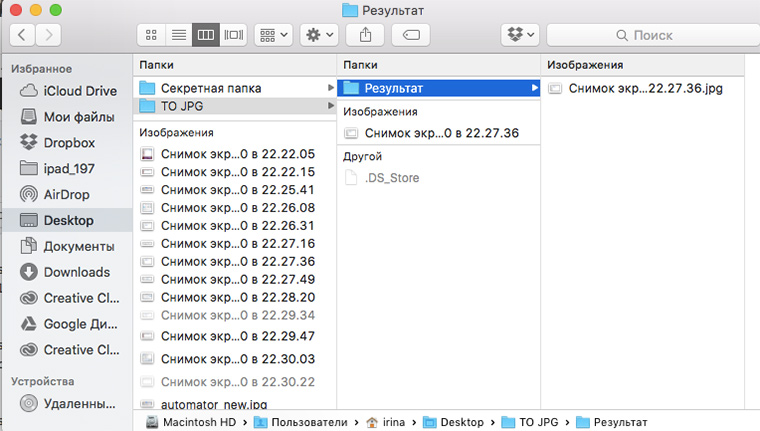This screenshot has height=431, width=760.
Task: Select the JPG file in Результат column
Action: 644,88
